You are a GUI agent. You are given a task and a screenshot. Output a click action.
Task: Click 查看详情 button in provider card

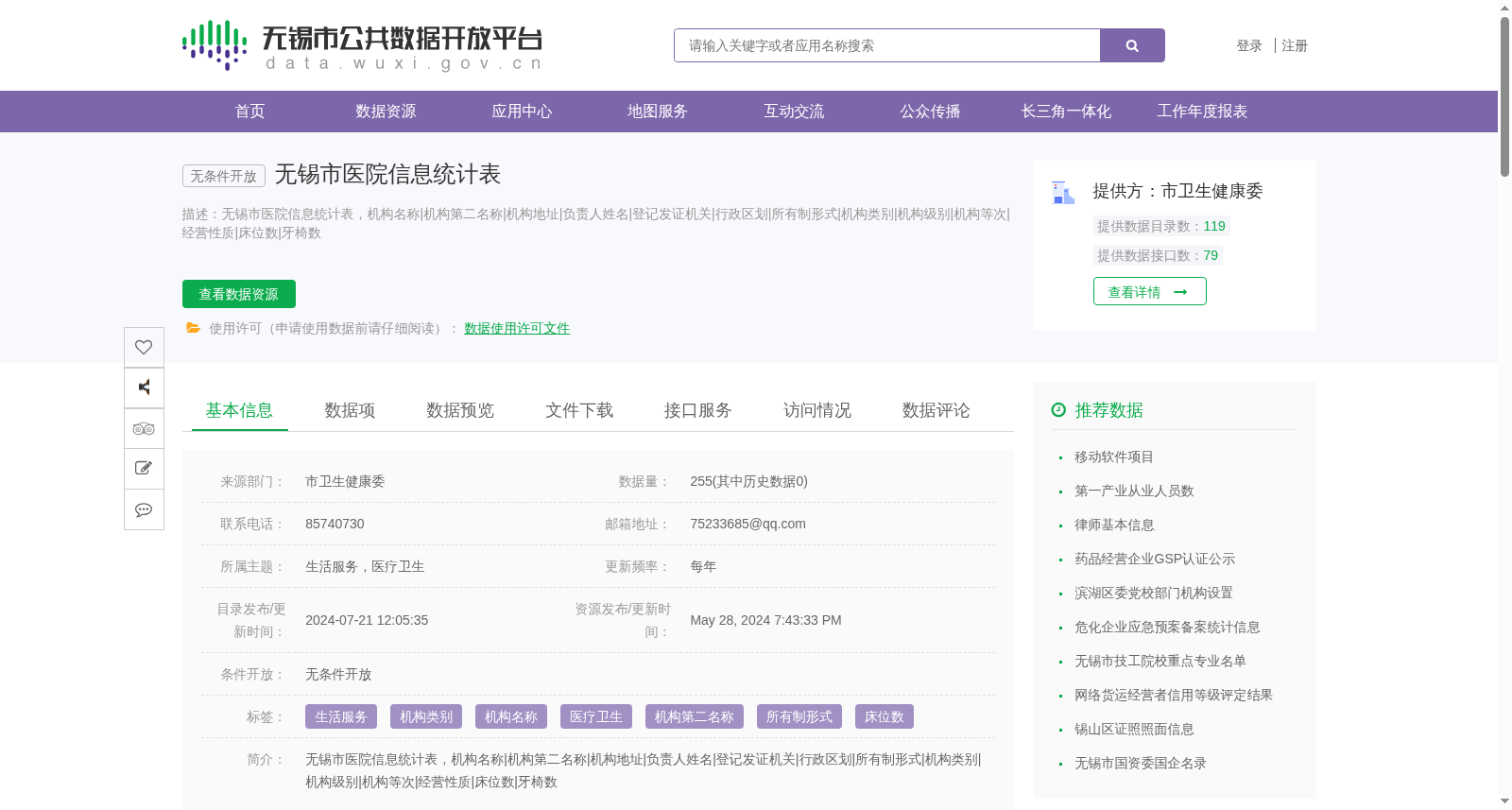[1150, 291]
